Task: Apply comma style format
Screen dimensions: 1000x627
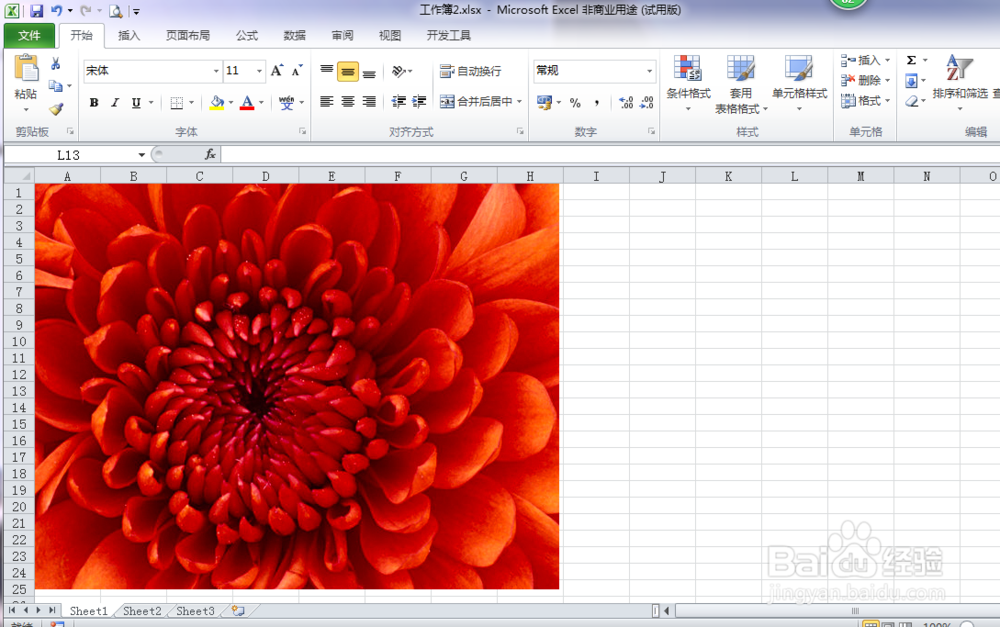Action: 596,102
